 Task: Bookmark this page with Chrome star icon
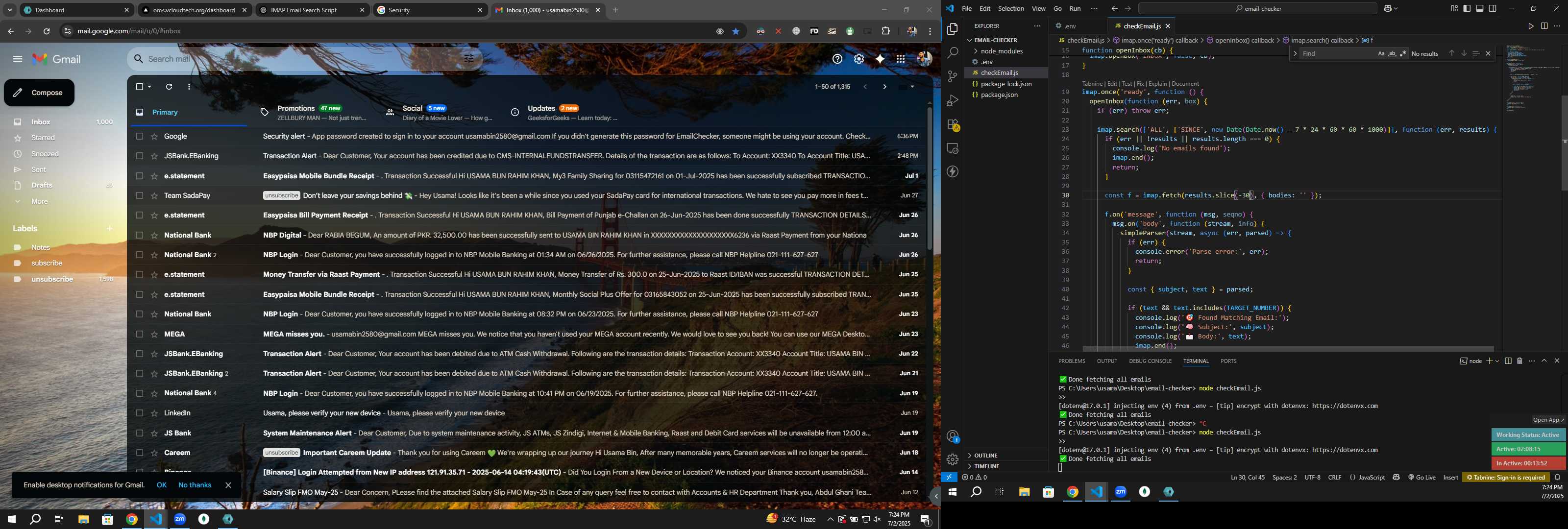pos(736,31)
